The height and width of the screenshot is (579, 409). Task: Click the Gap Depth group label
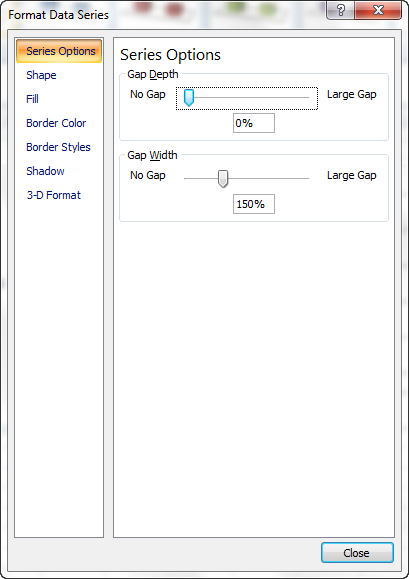[x=153, y=74]
